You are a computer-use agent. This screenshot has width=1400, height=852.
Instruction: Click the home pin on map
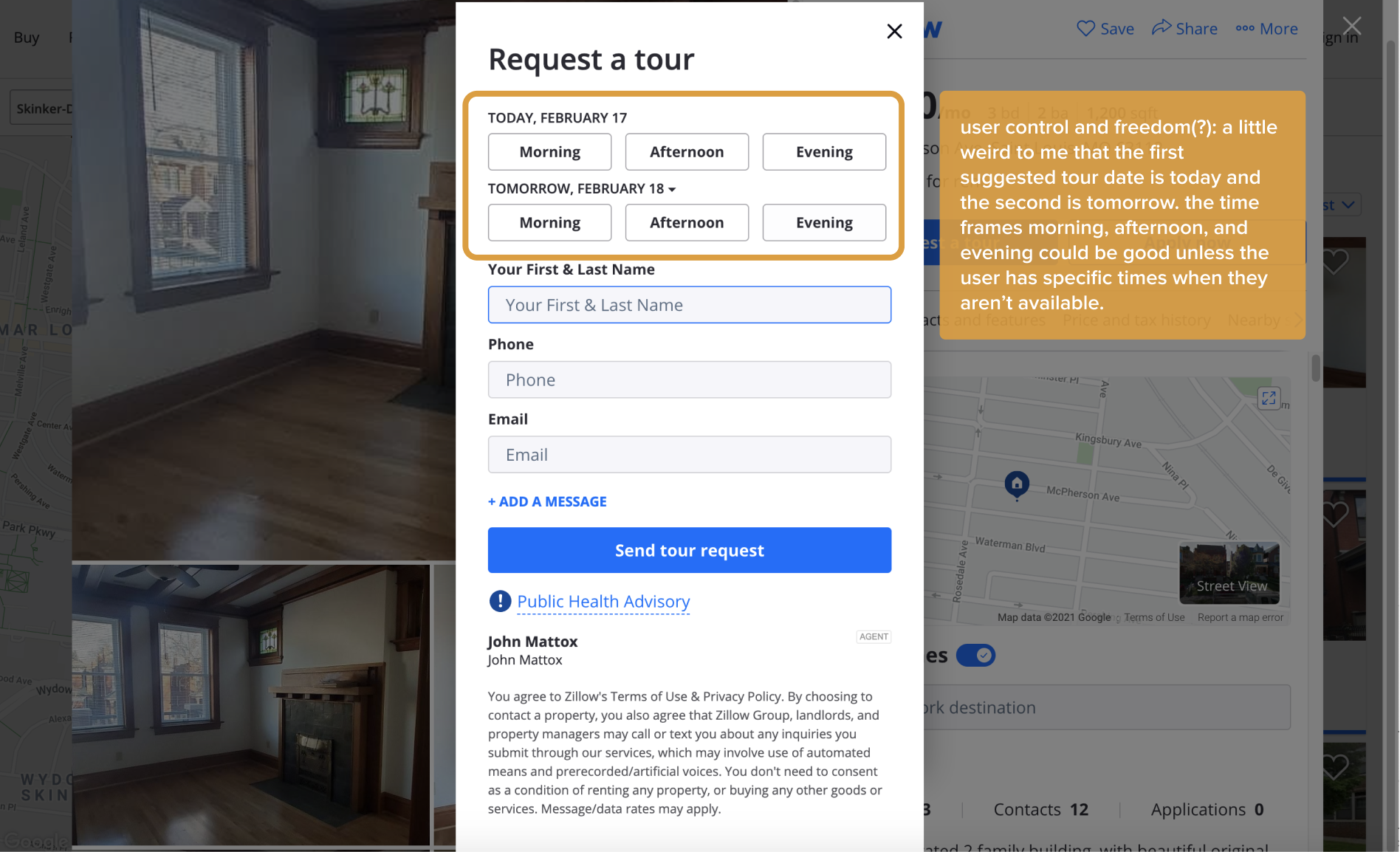1017,485
